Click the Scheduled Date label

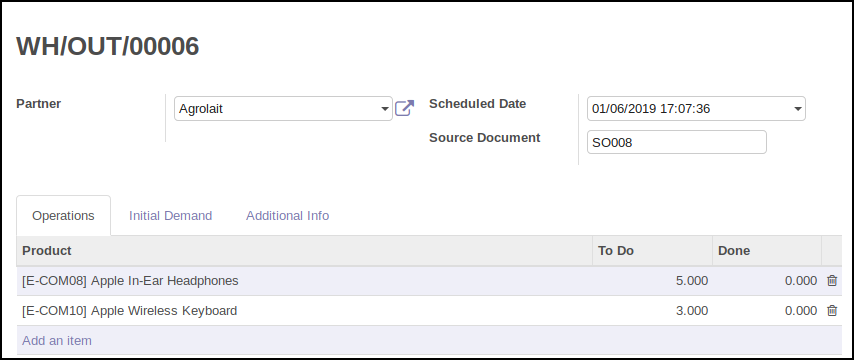click(x=478, y=103)
